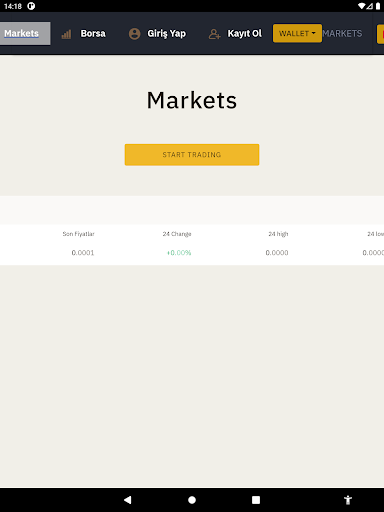Click the partially visible yellow button at right edge
Image resolution: width=384 pixels, height=512 pixels.
380,34
